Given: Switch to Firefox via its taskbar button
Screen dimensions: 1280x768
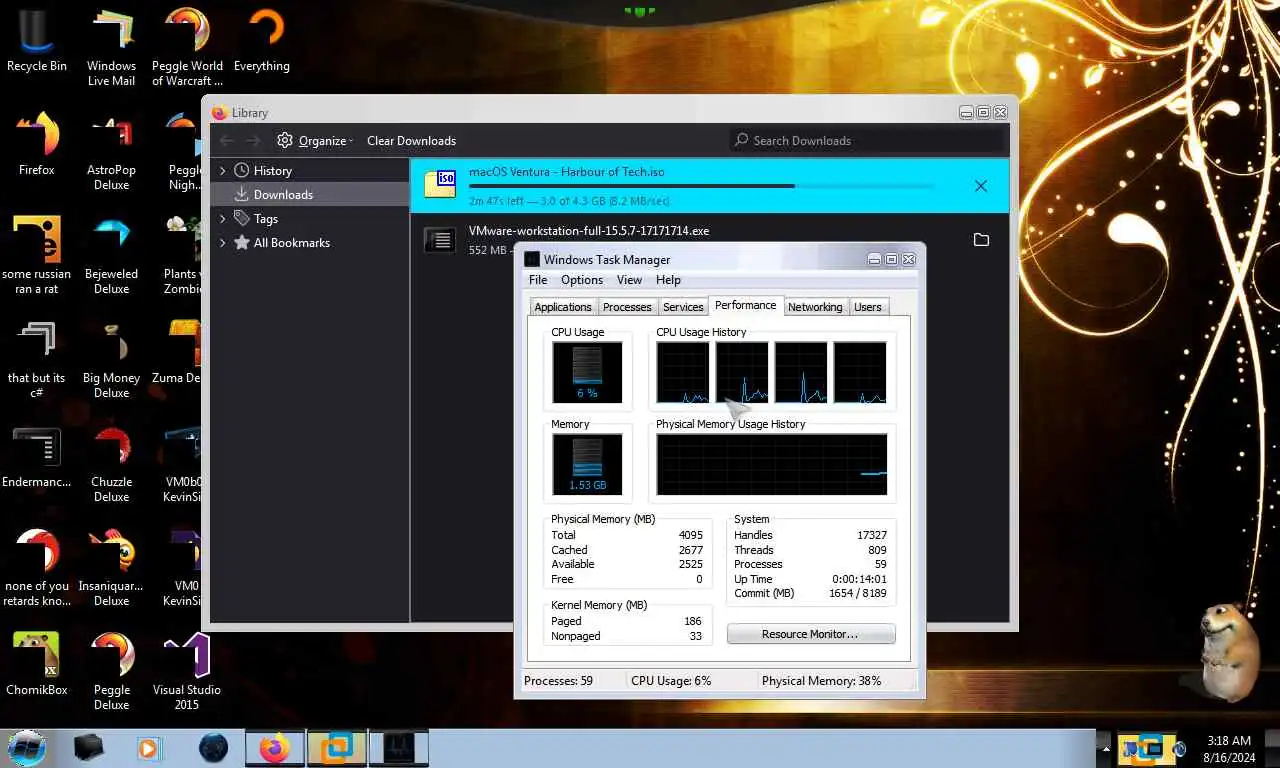Looking at the screenshot, I should tap(274, 748).
